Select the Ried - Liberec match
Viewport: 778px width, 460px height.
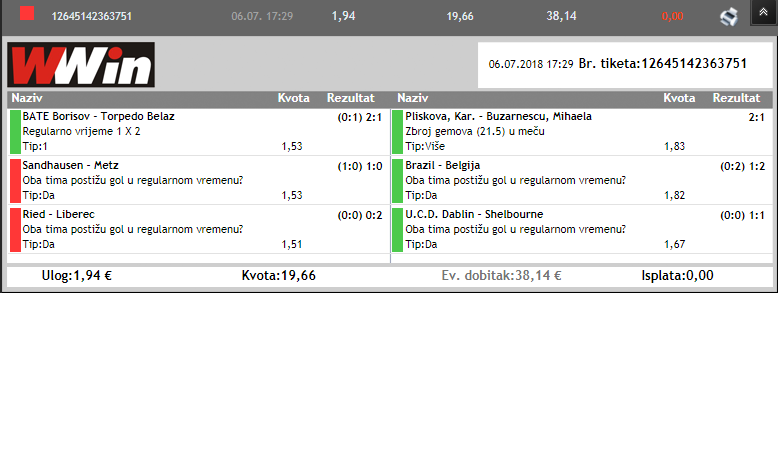click(59, 214)
